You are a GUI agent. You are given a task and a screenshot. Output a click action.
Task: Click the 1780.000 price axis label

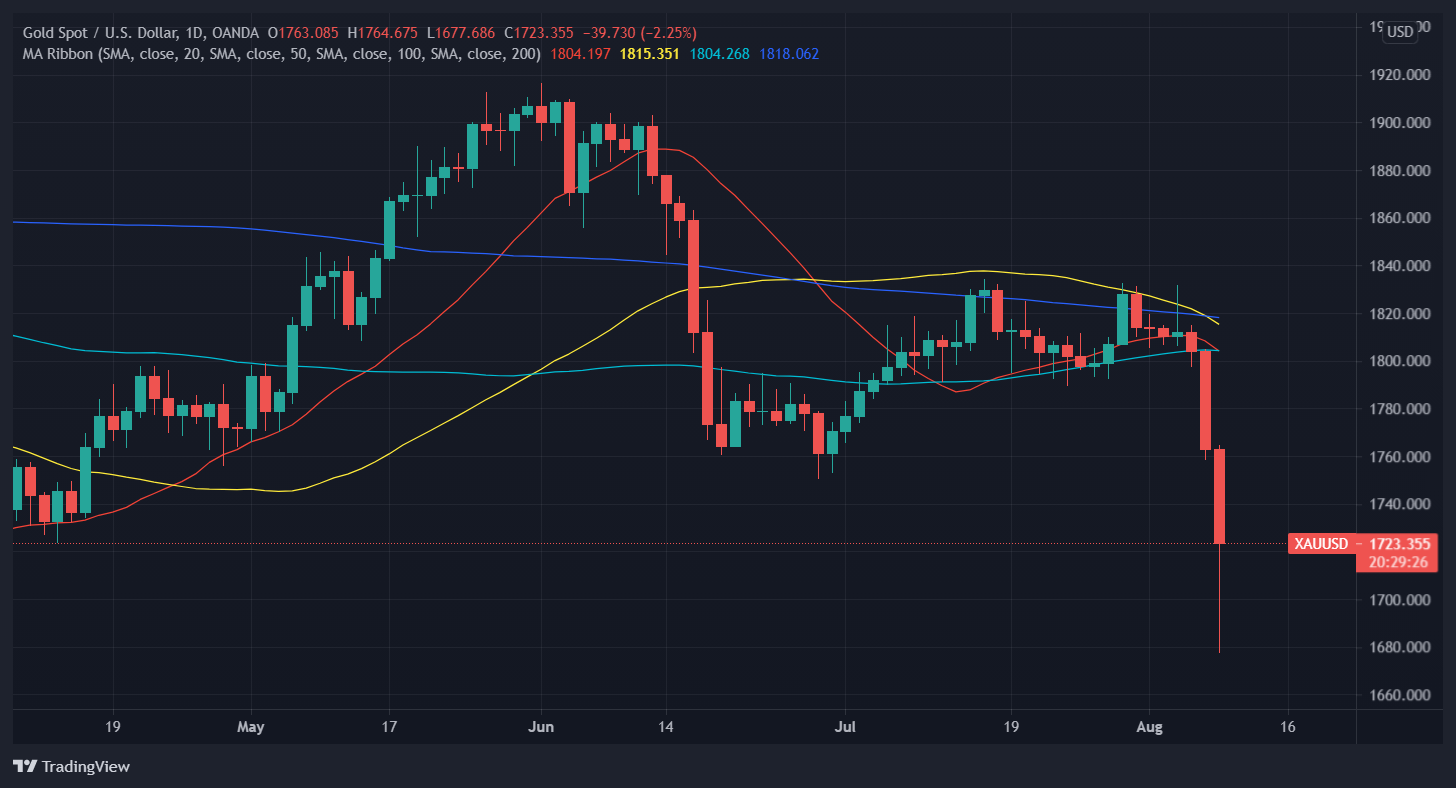(x=1401, y=409)
